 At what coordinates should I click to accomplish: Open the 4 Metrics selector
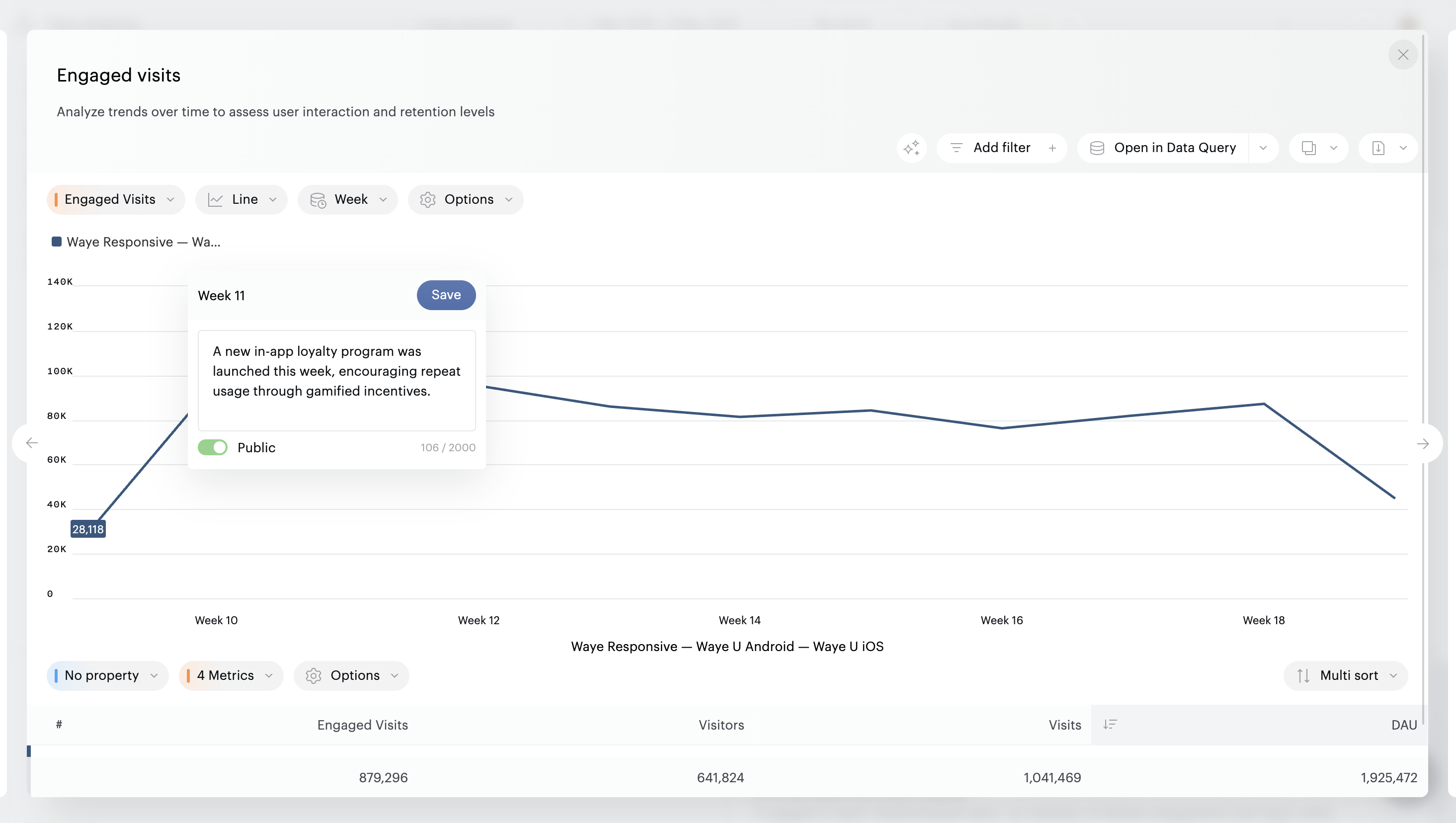pos(231,675)
